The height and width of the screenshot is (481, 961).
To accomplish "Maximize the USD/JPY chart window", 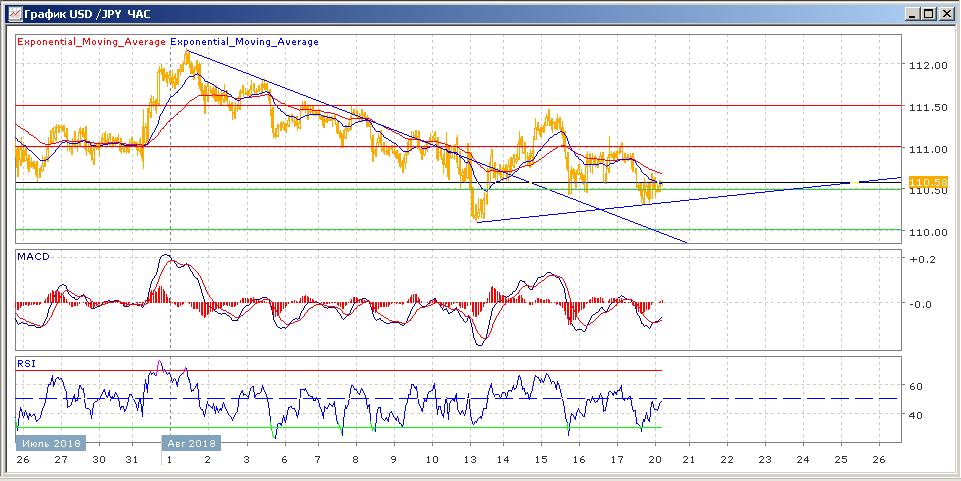I will [x=929, y=13].
